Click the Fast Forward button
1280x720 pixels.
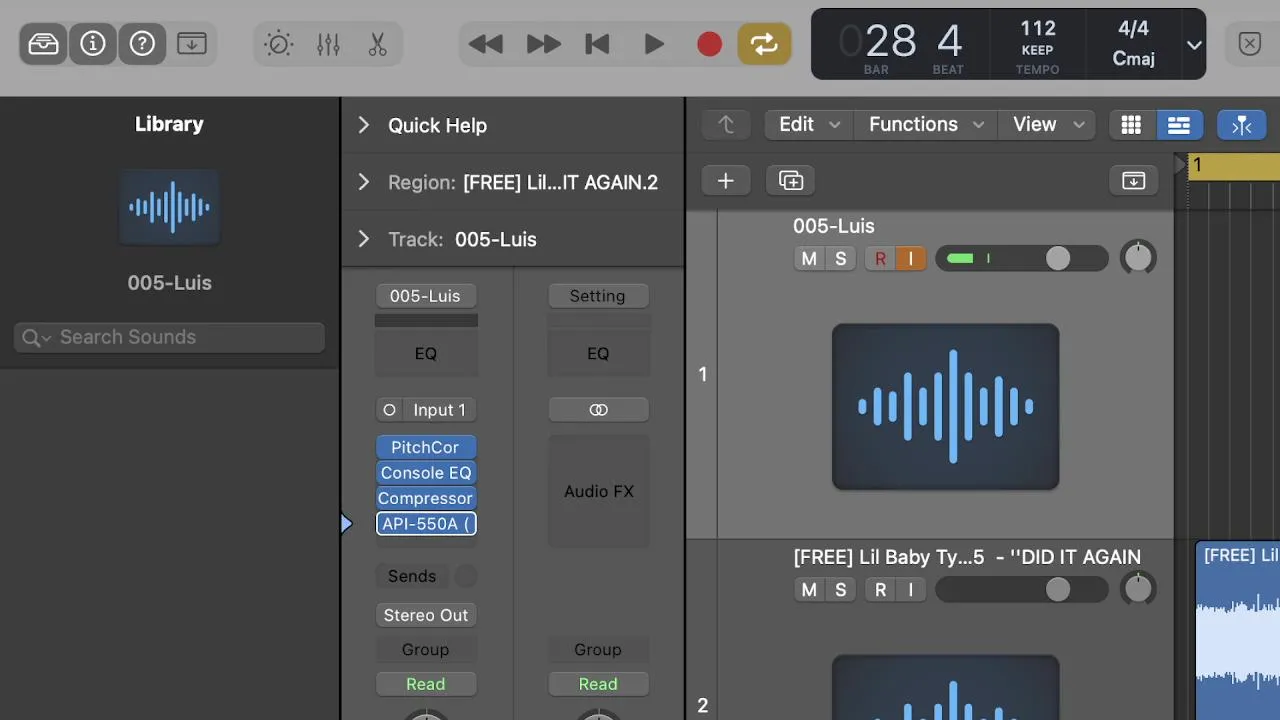coord(543,44)
